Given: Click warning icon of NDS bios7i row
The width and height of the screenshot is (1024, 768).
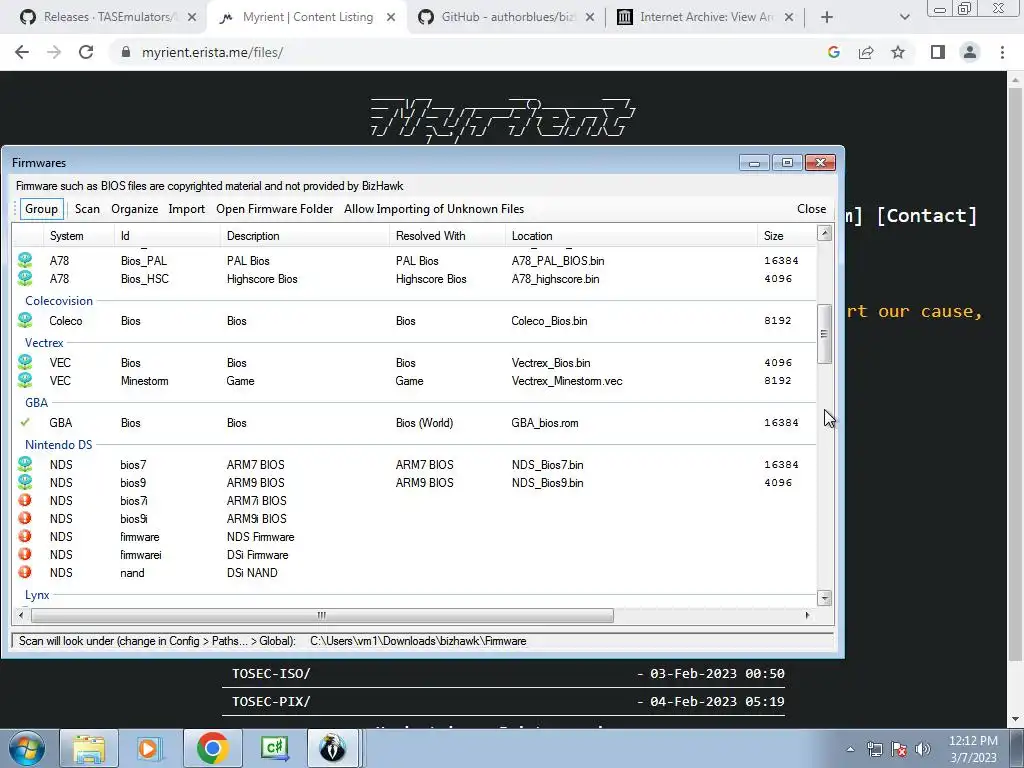Looking at the screenshot, I should coord(25,500).
